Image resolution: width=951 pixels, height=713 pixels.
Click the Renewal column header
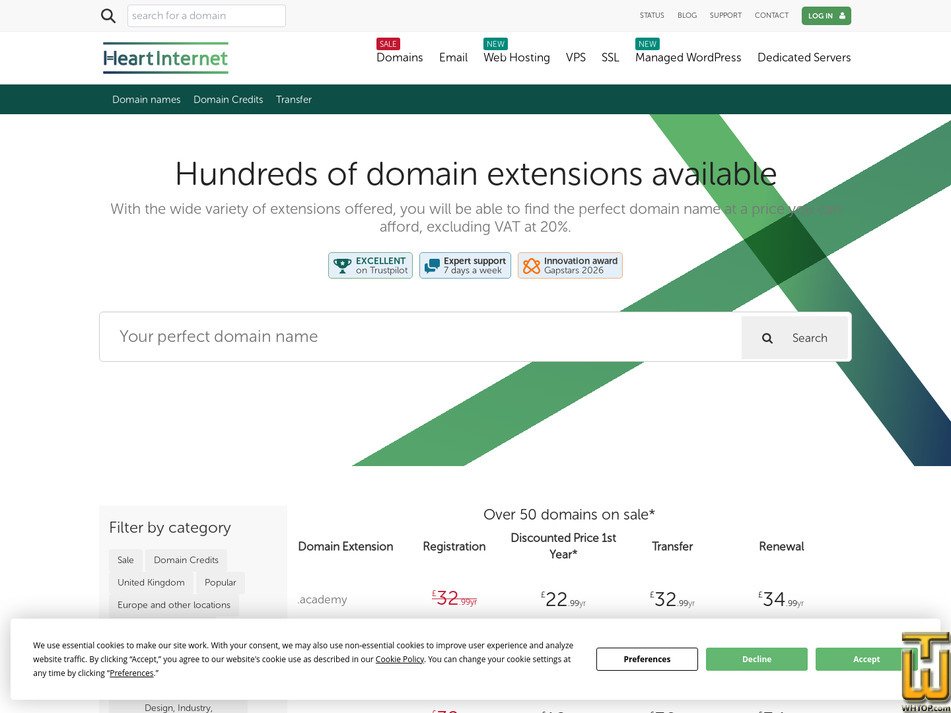pos(781,546)
